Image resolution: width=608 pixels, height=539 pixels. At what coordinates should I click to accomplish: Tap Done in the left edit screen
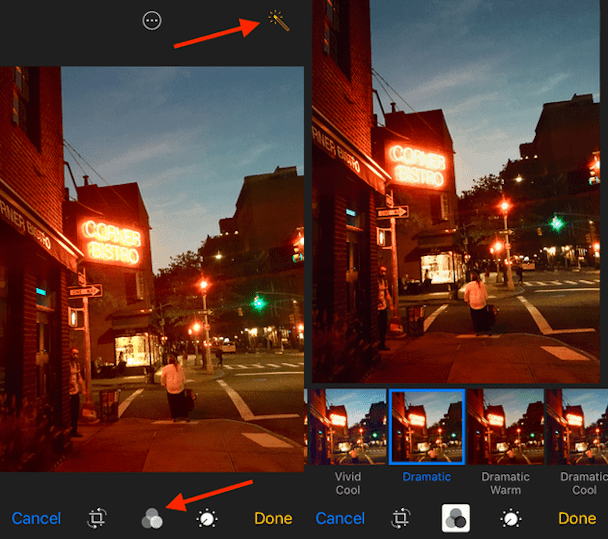[273, 518]
